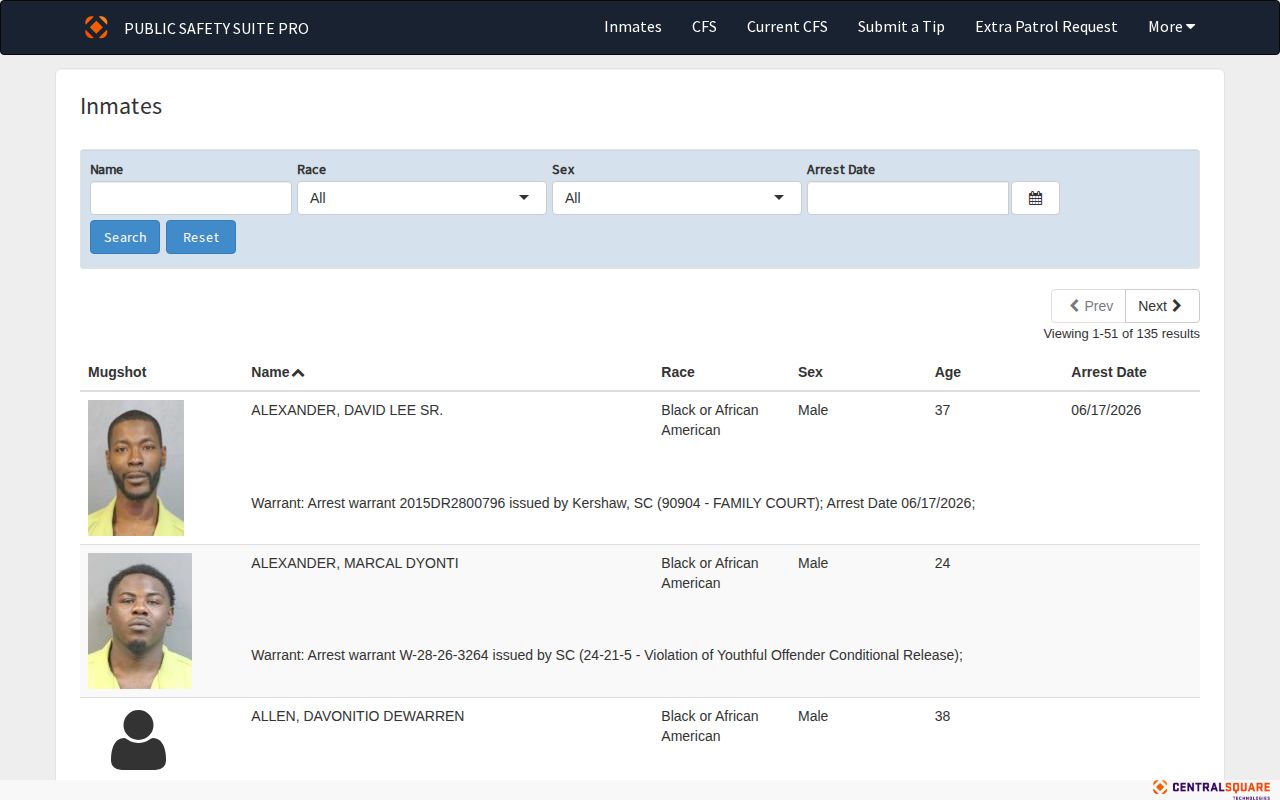Open the Submit a Tip page
The width and height of the screenshot is (1280, 800).
[x=901, y=27]
